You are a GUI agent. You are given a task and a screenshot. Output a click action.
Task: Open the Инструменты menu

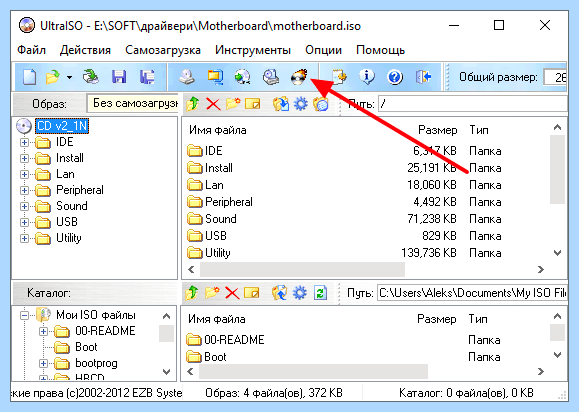(253, 50)
